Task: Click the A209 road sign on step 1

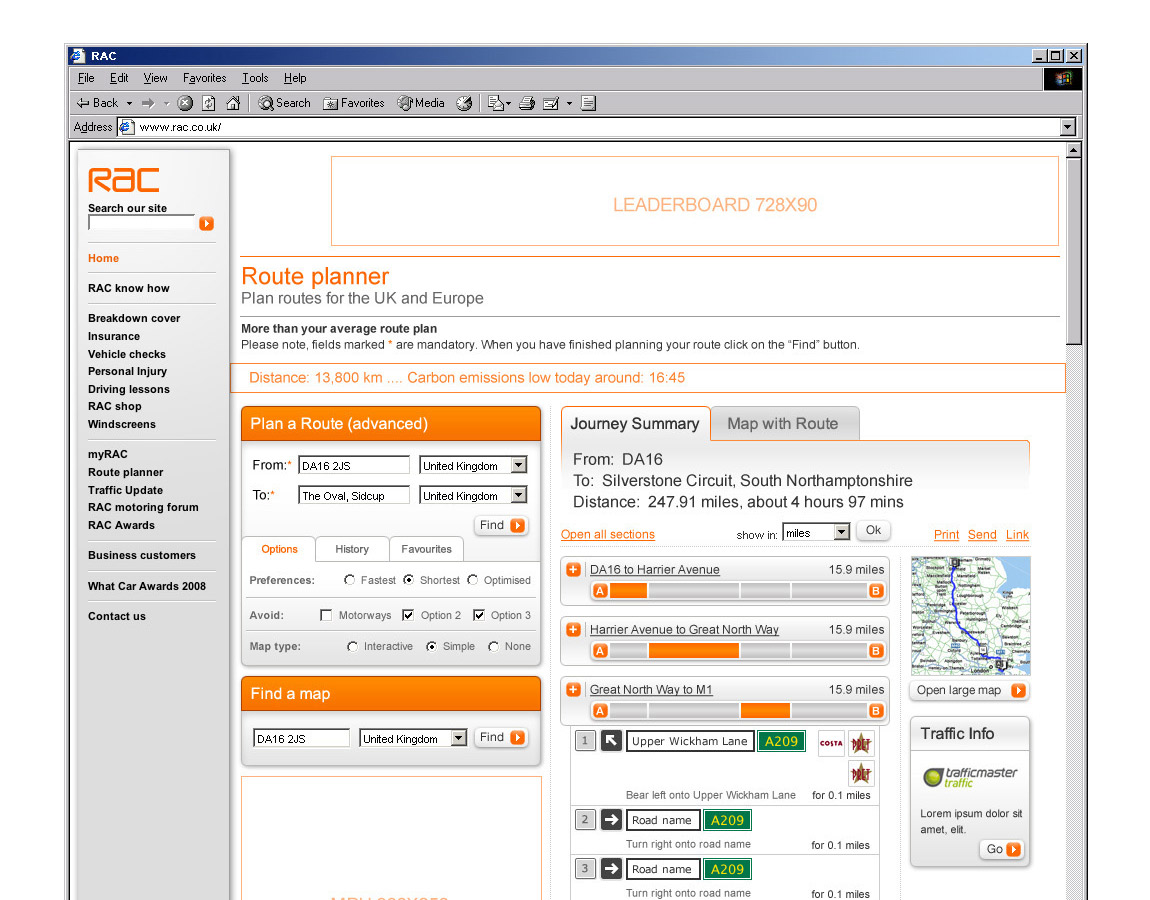Action: click(x=781, y=741)
